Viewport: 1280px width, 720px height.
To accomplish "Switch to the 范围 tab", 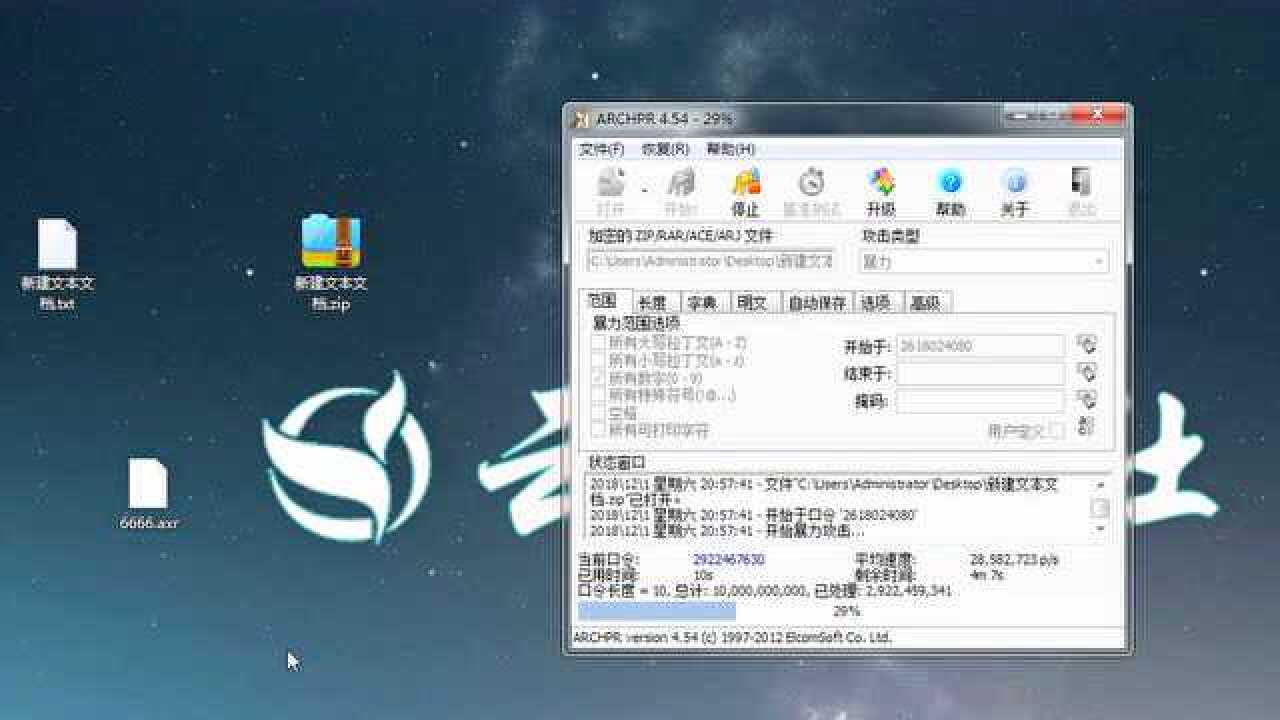I will coord(604,301).
